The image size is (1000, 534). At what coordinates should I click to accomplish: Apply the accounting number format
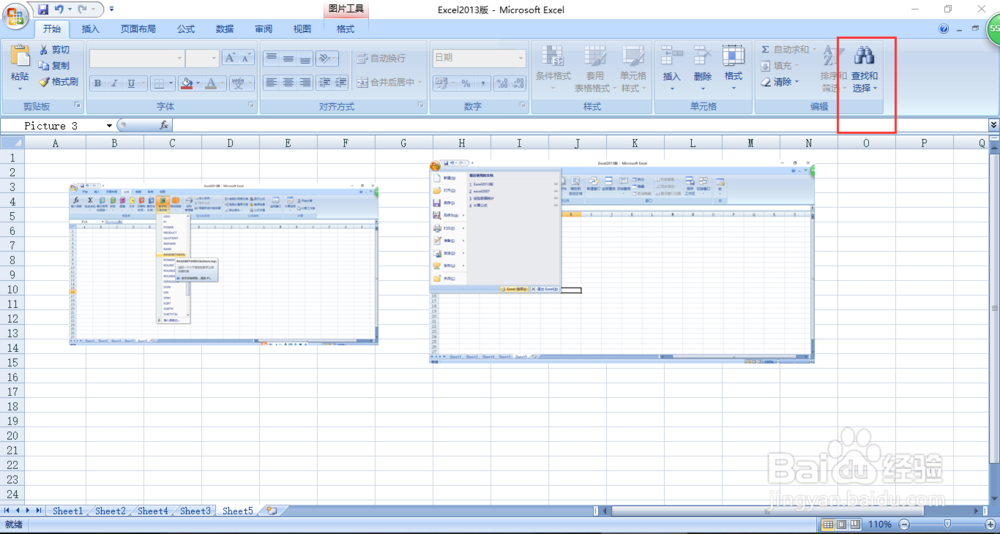[x=444, y=83]
